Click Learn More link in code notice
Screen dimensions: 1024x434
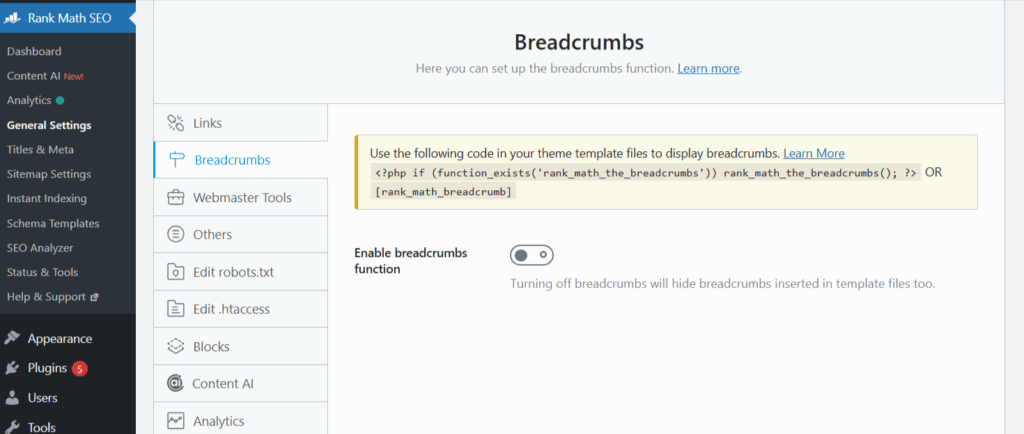(814, 153)
